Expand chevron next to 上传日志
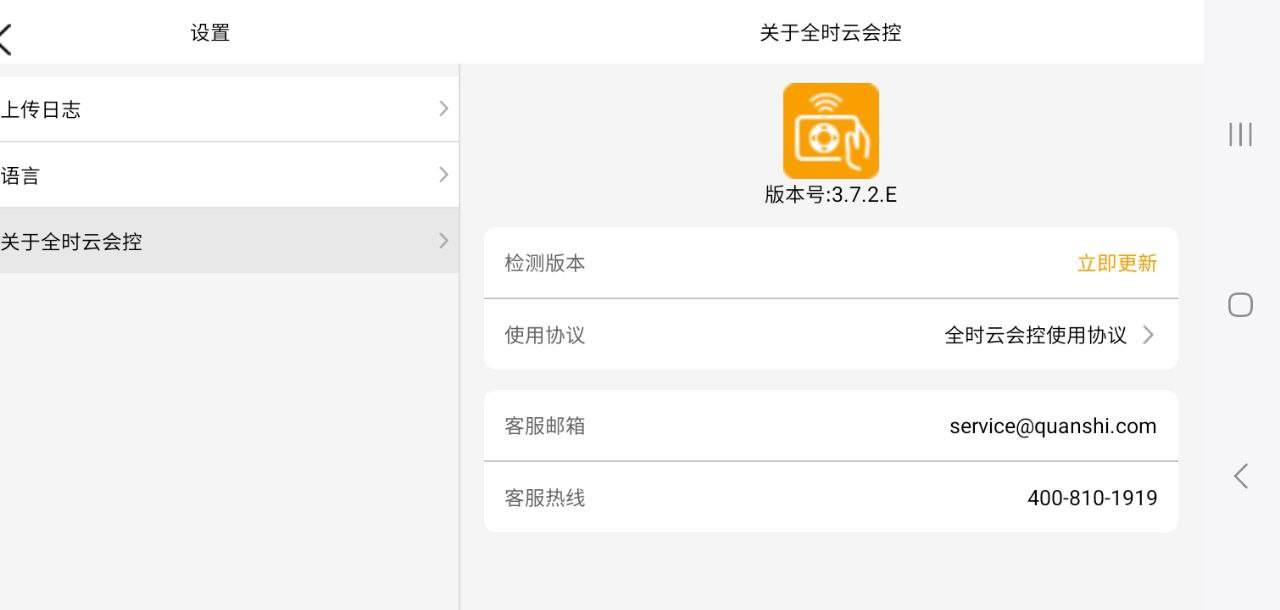Image resolution: width=1280 pixels, height=610 pixels. (444, 109)
